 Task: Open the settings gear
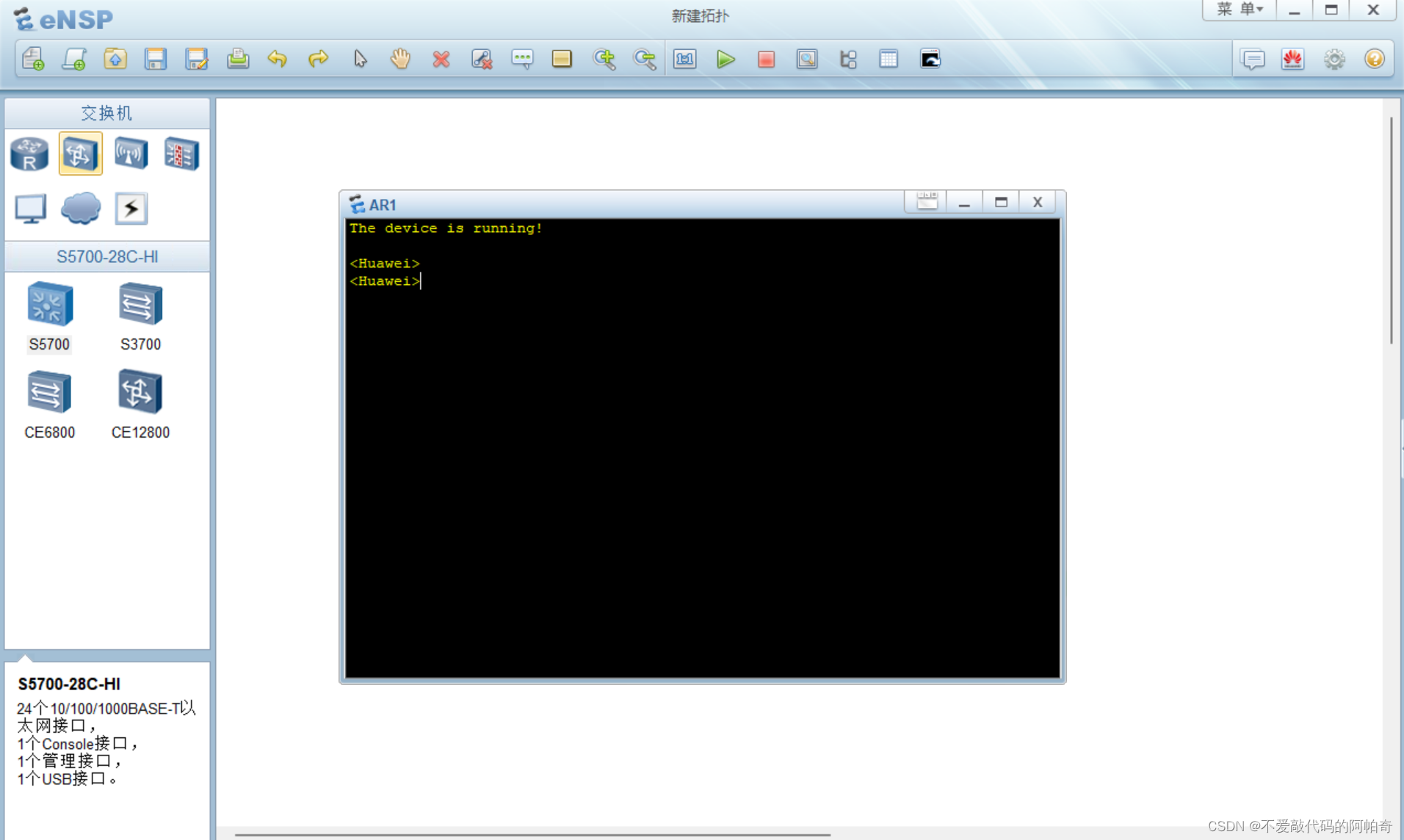pyautogui.click(x=1334, y=59)
